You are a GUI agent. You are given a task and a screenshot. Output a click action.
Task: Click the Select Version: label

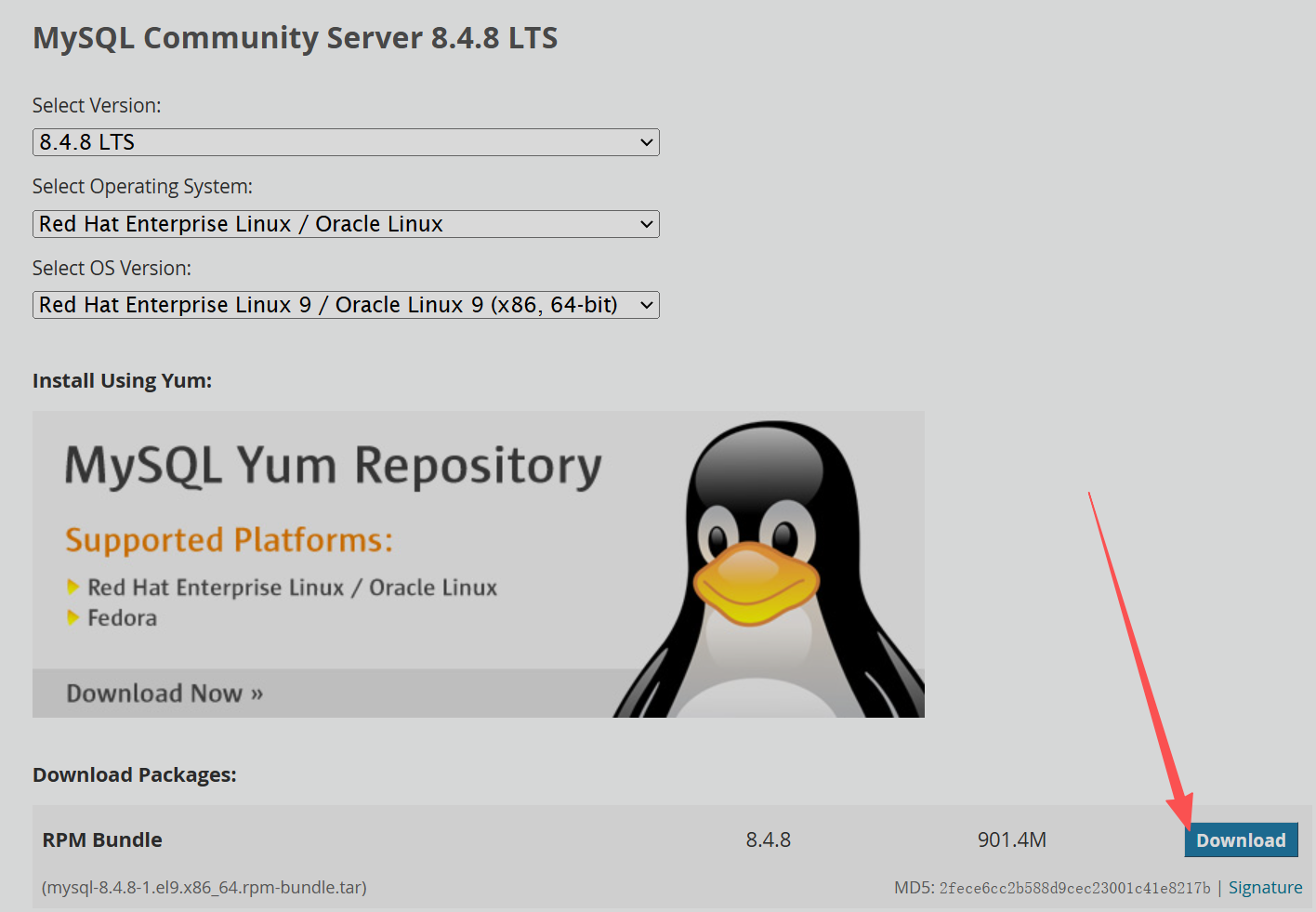point(97,106)
